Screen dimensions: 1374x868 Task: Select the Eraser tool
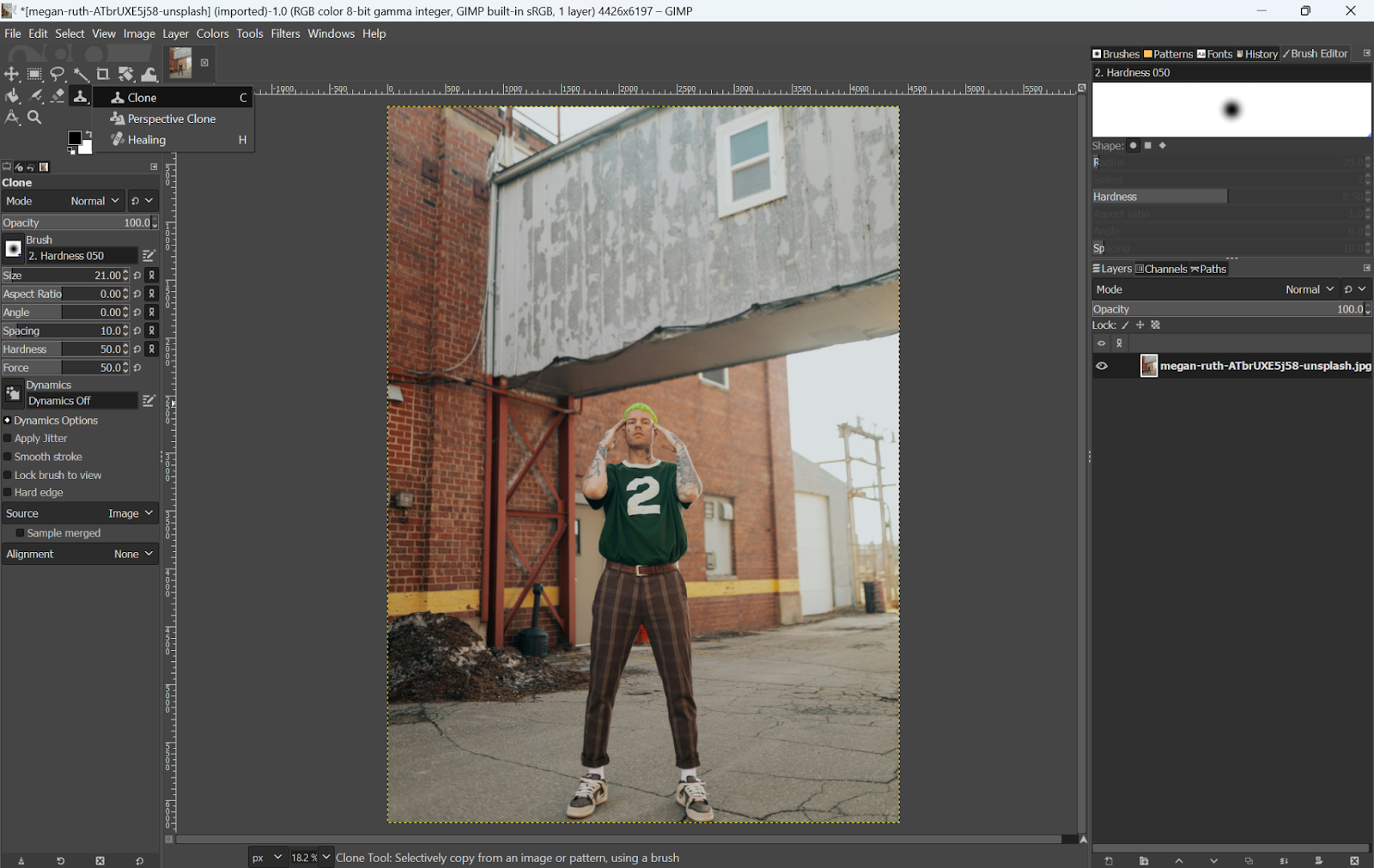[58, 96]
